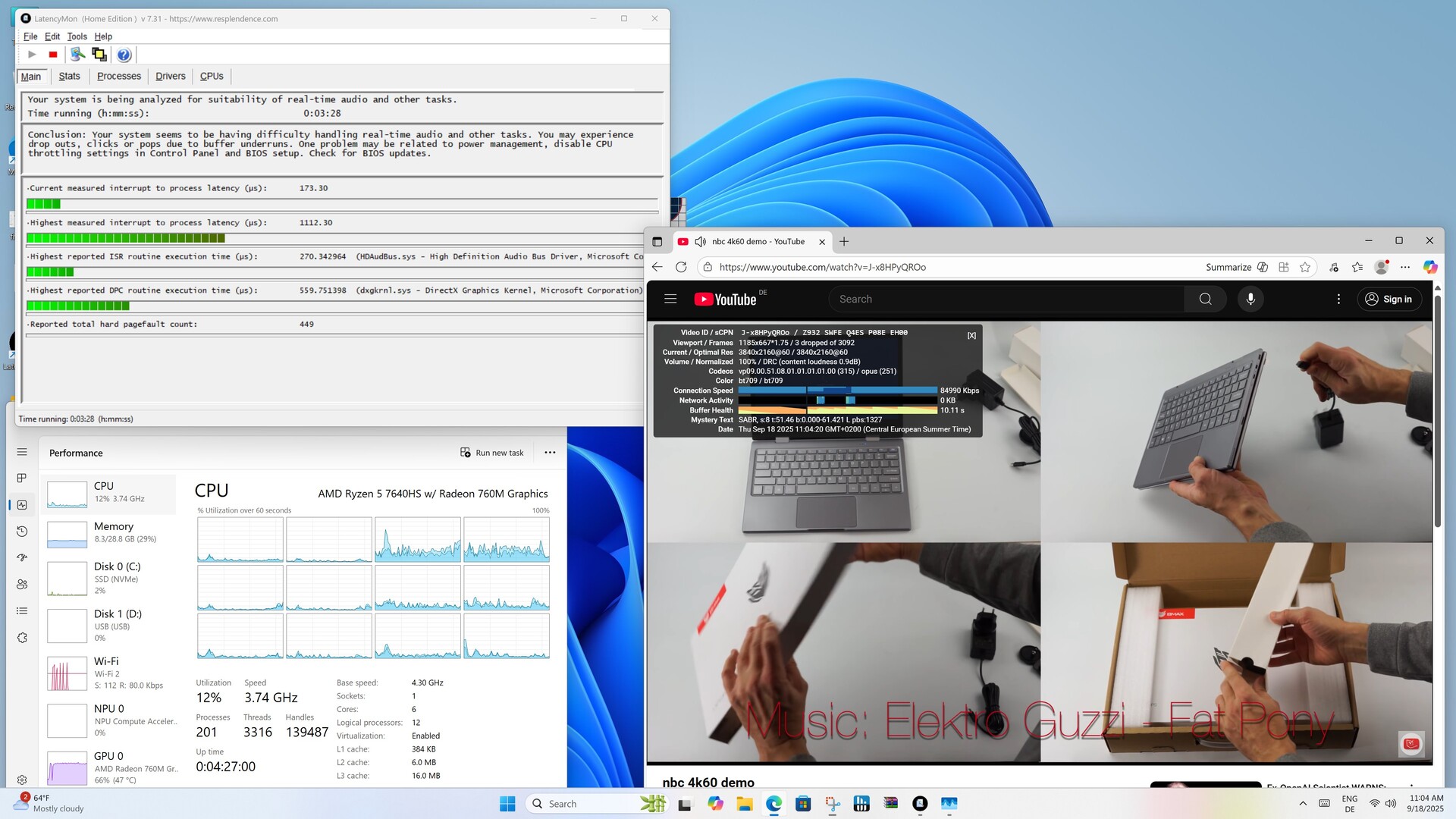Show hidden system tray icons chevron

1303,804
